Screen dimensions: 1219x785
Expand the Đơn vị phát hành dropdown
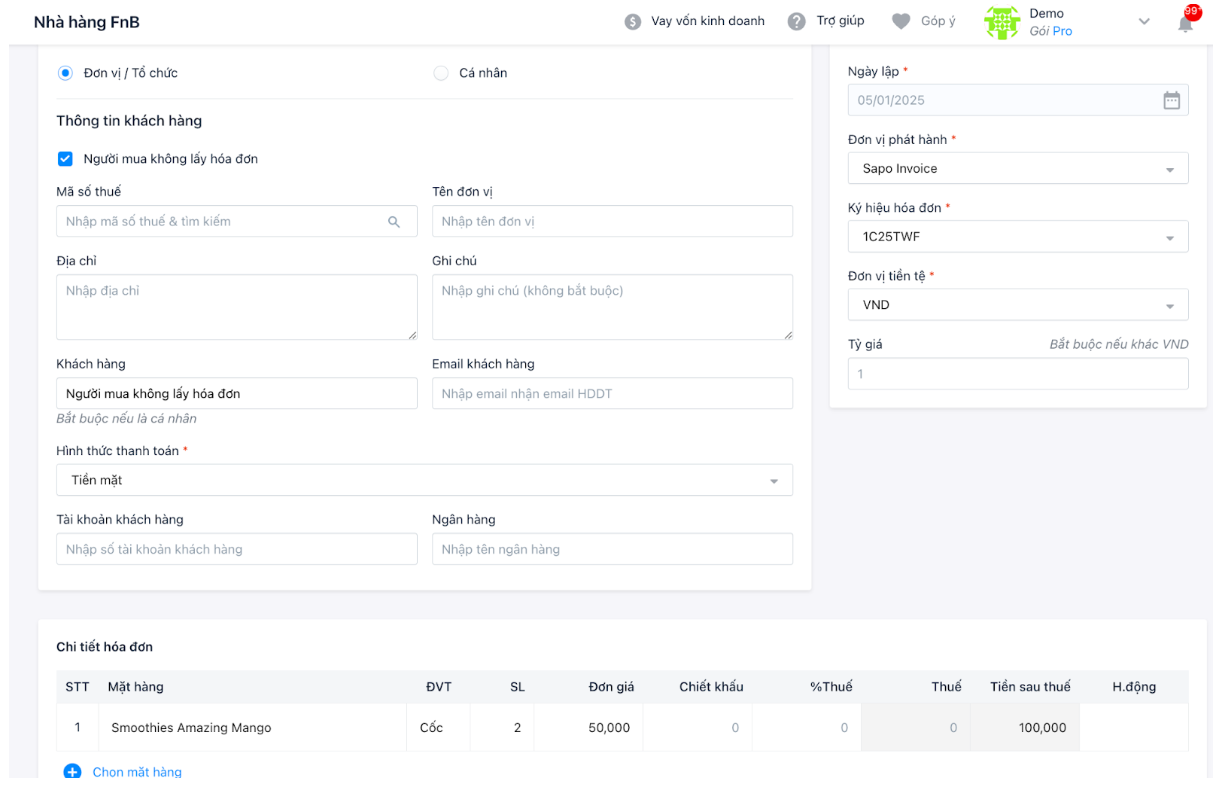point(1018,169)
